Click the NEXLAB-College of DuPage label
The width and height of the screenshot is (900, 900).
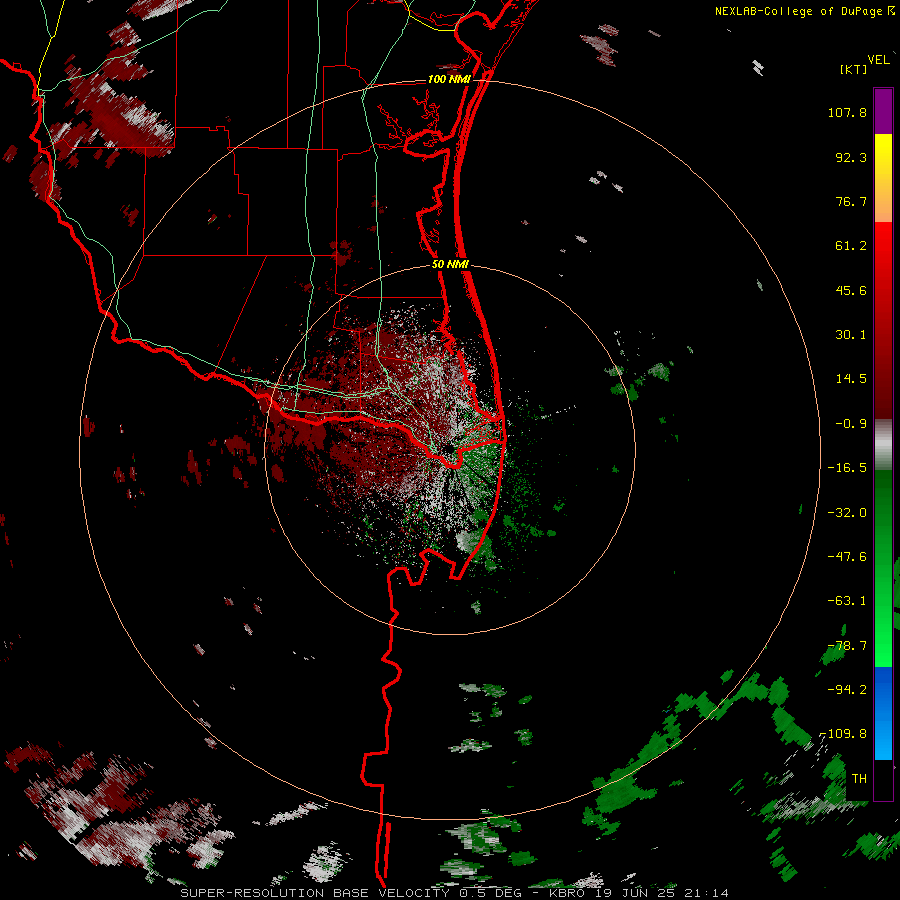coord(798,11)
